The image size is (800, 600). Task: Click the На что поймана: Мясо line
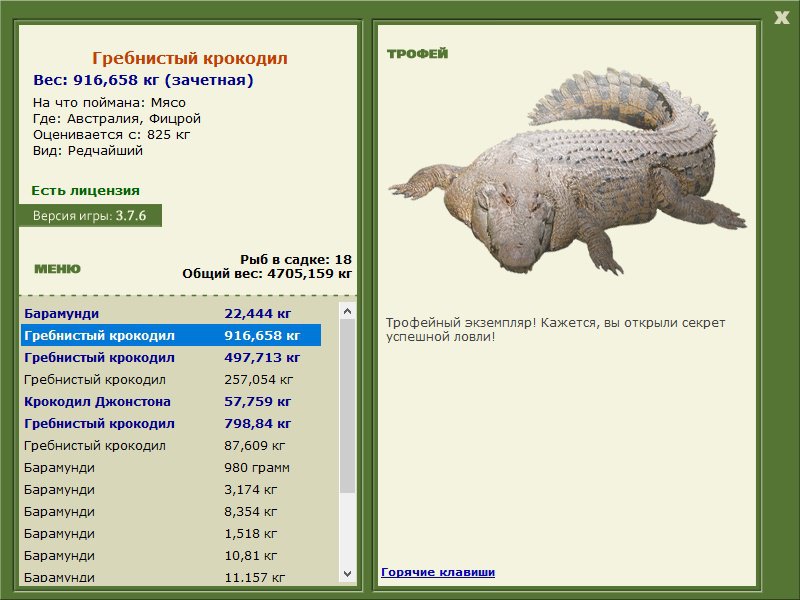[109, 103]
